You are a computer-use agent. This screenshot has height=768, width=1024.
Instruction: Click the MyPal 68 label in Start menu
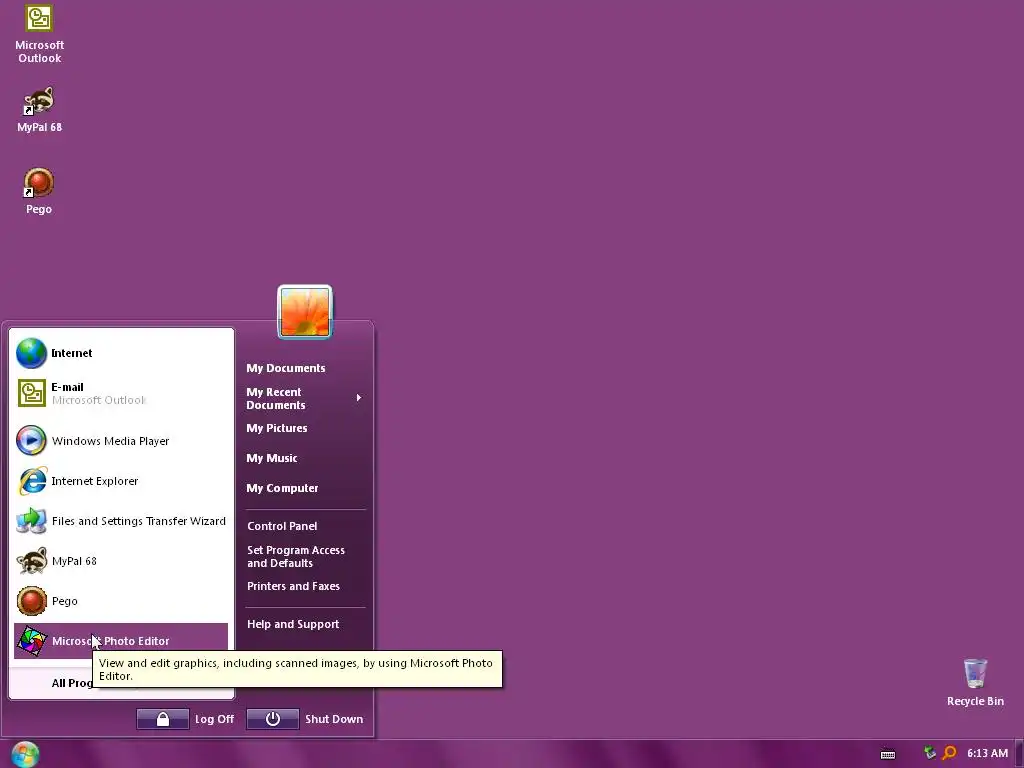click(74, 561)
